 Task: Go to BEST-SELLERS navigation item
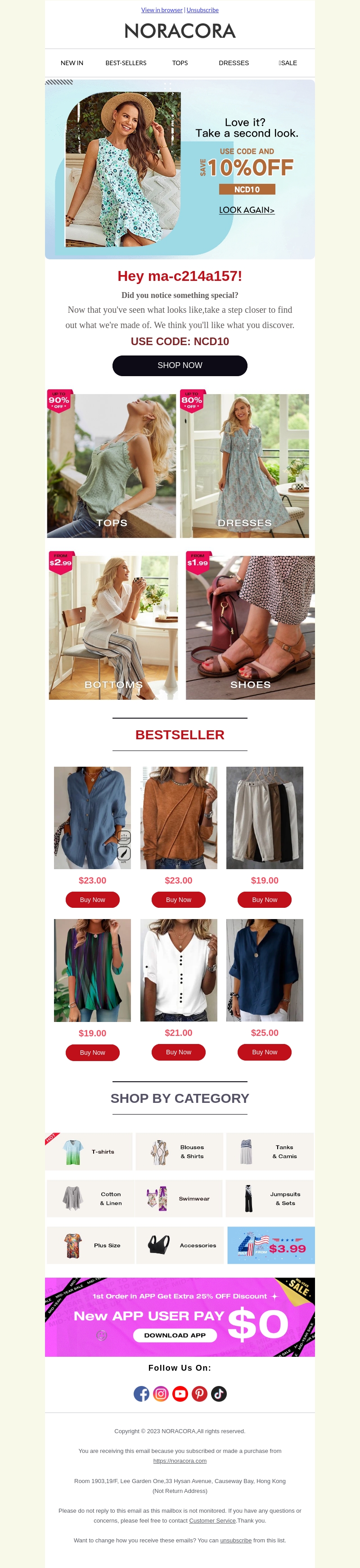126,63
